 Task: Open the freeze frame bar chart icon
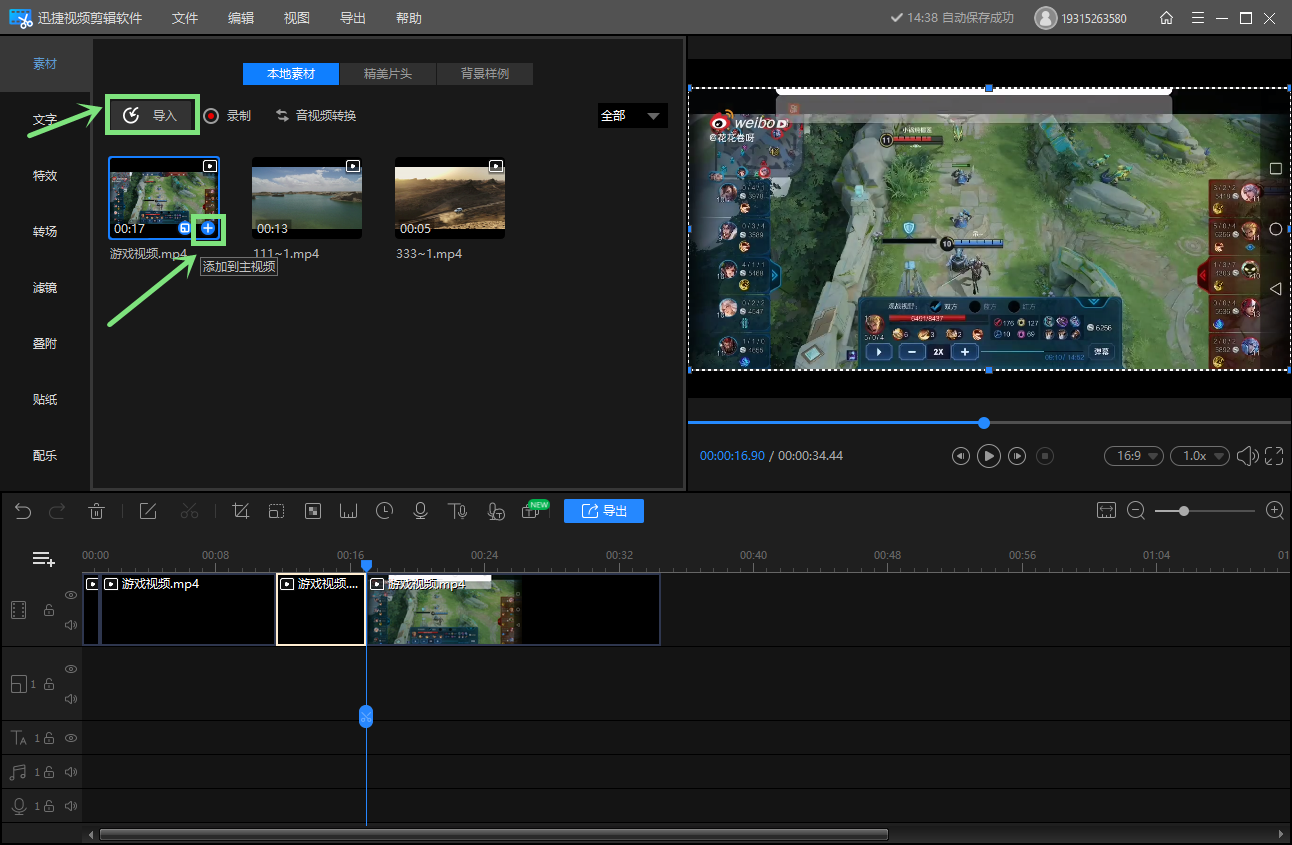tap(349, 512)
